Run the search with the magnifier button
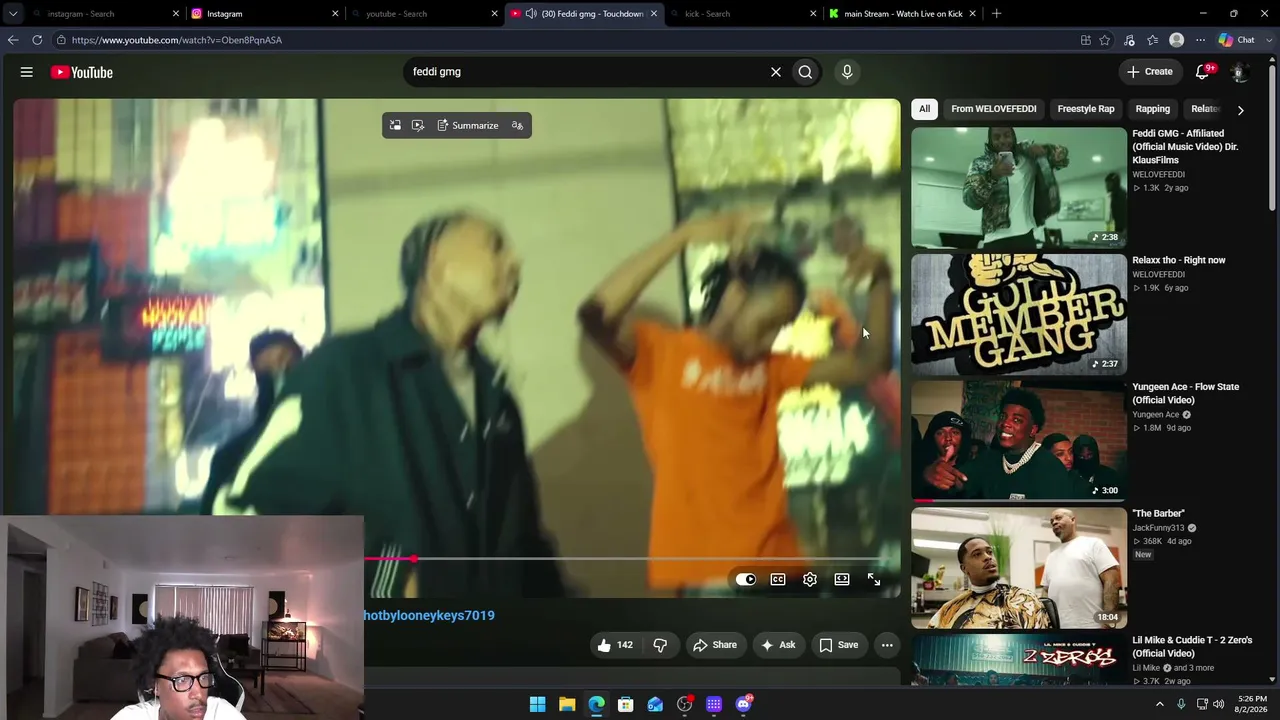Viewport: 1280px width, 720px height. [805, 72]
